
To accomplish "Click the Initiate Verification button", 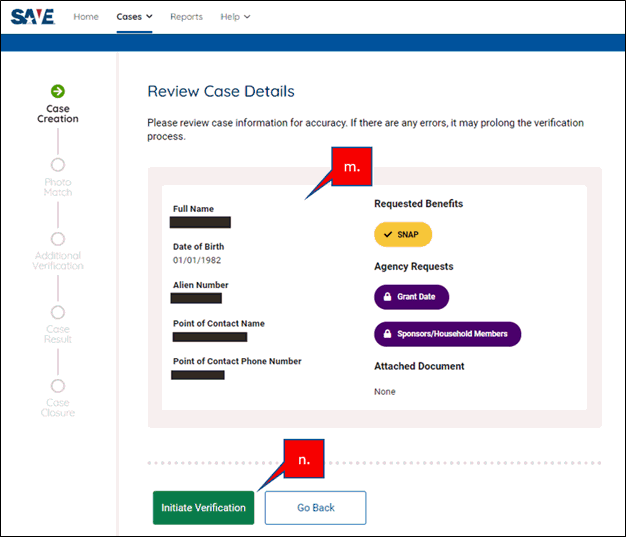I will (x=203, y=507).
